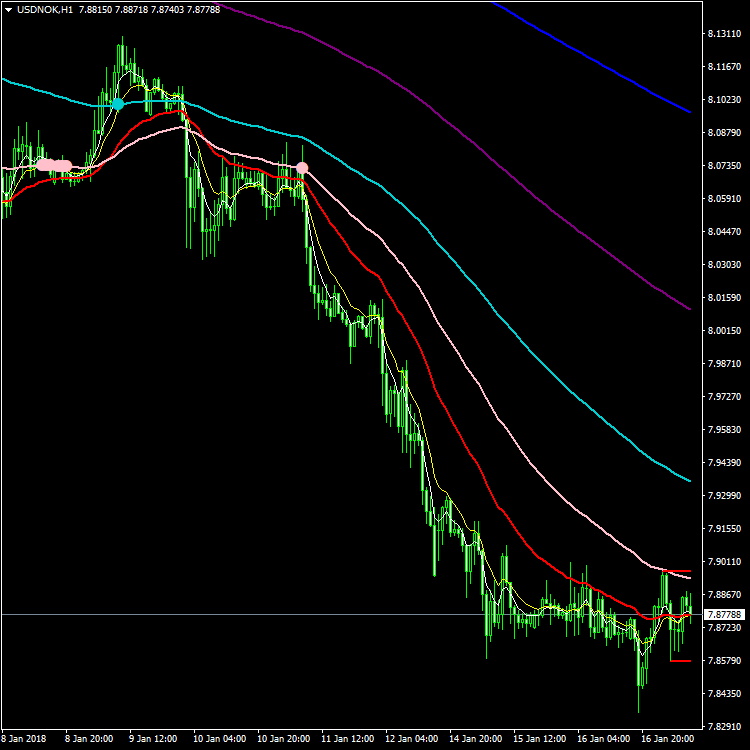Click the 7.90110 price axis label
The width and height of the screenshot is (750, 750).
click(x=724, y=562)
